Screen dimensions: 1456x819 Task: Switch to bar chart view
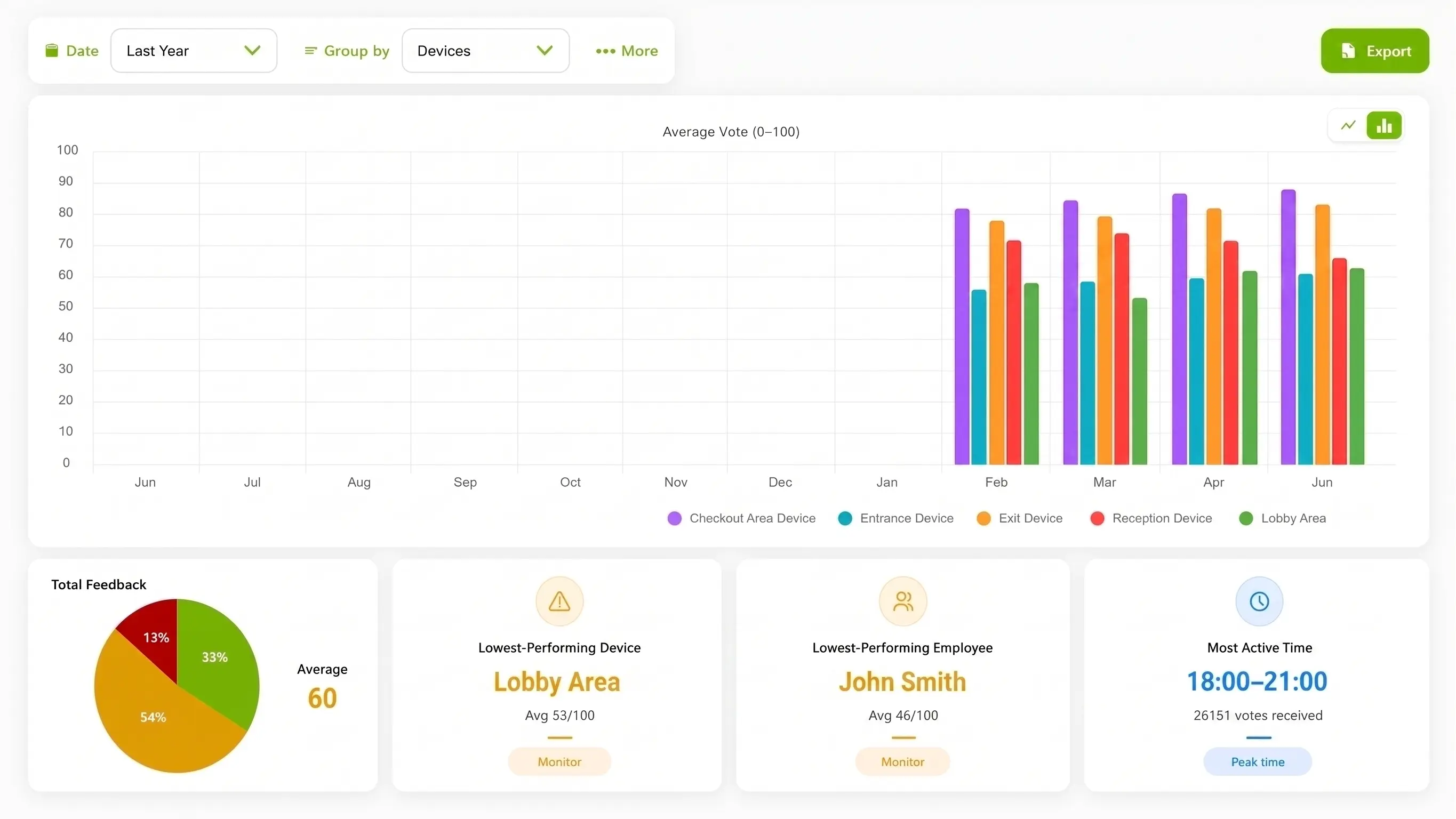point(1383,125)
